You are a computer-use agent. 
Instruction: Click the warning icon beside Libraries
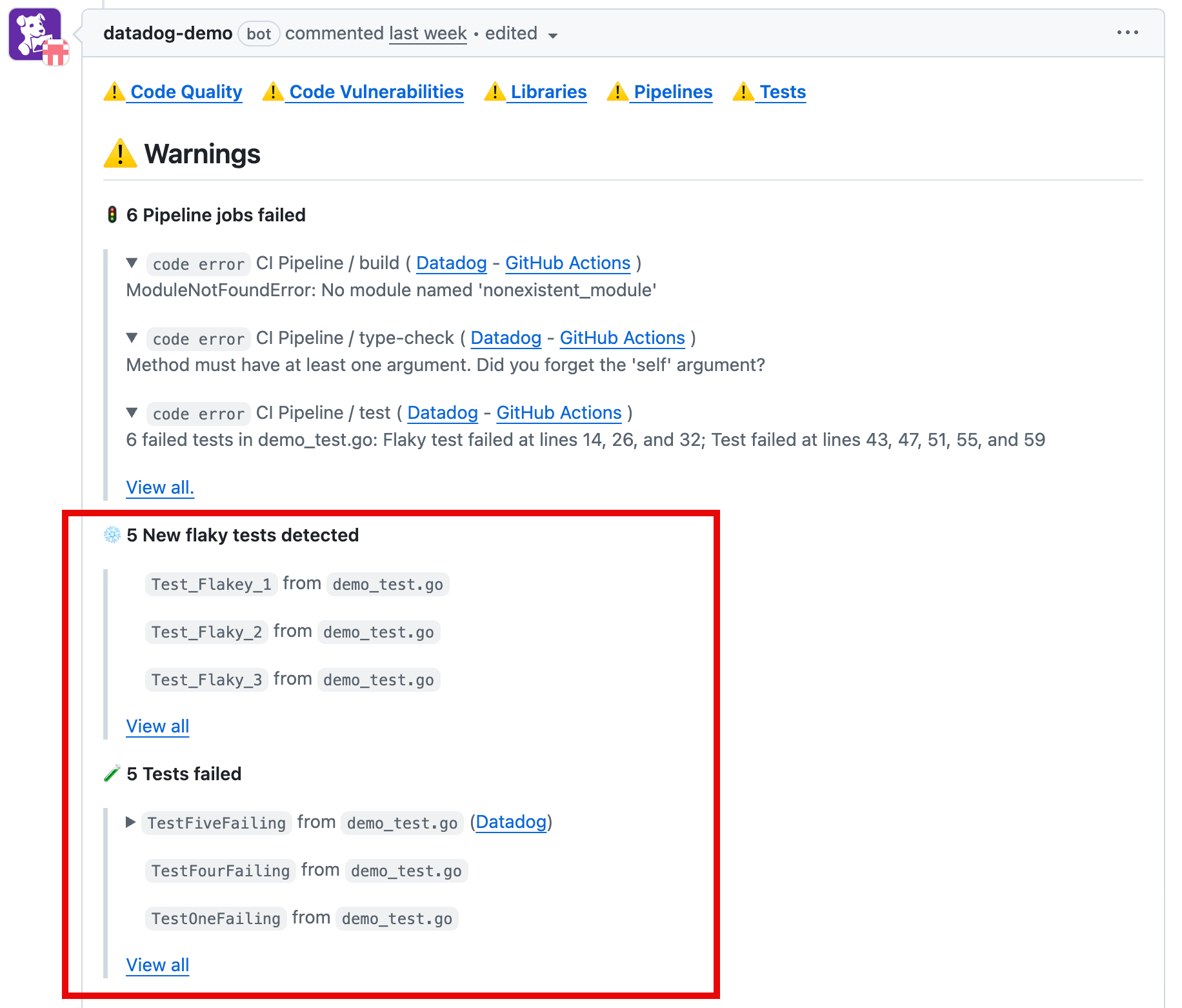pos(495,92)
